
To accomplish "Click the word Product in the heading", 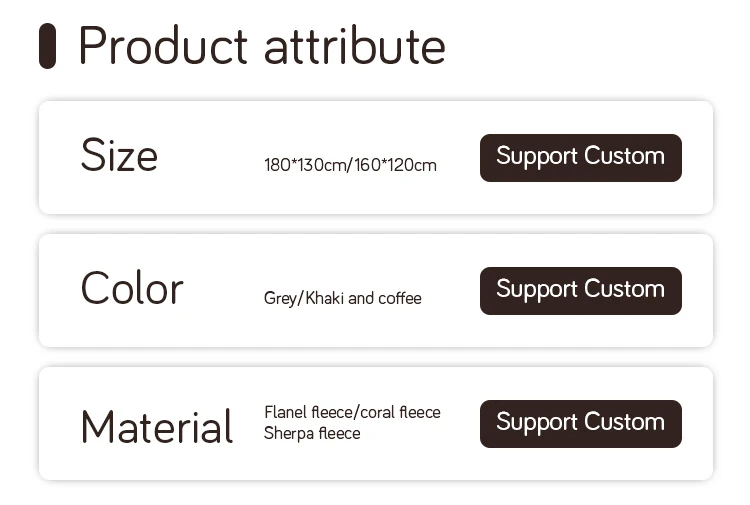I will coord(163,46).
